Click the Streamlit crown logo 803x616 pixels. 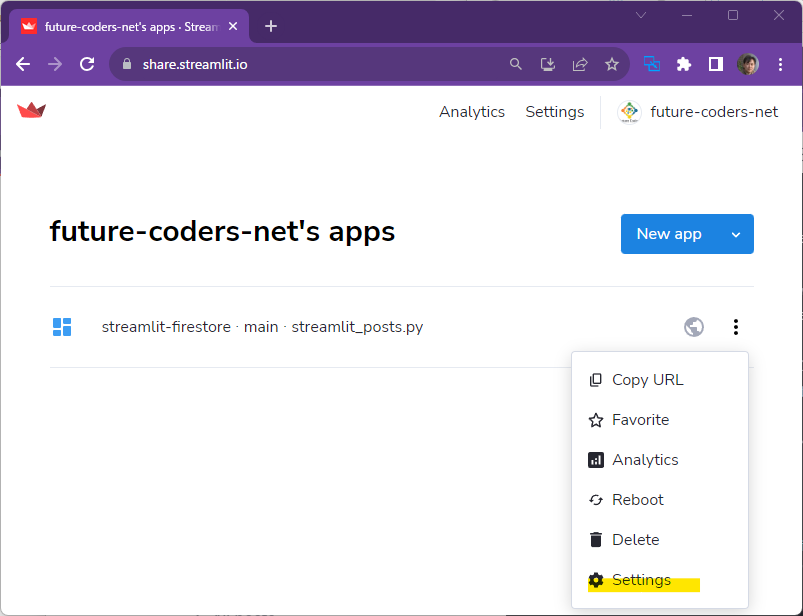pos(32,110)
